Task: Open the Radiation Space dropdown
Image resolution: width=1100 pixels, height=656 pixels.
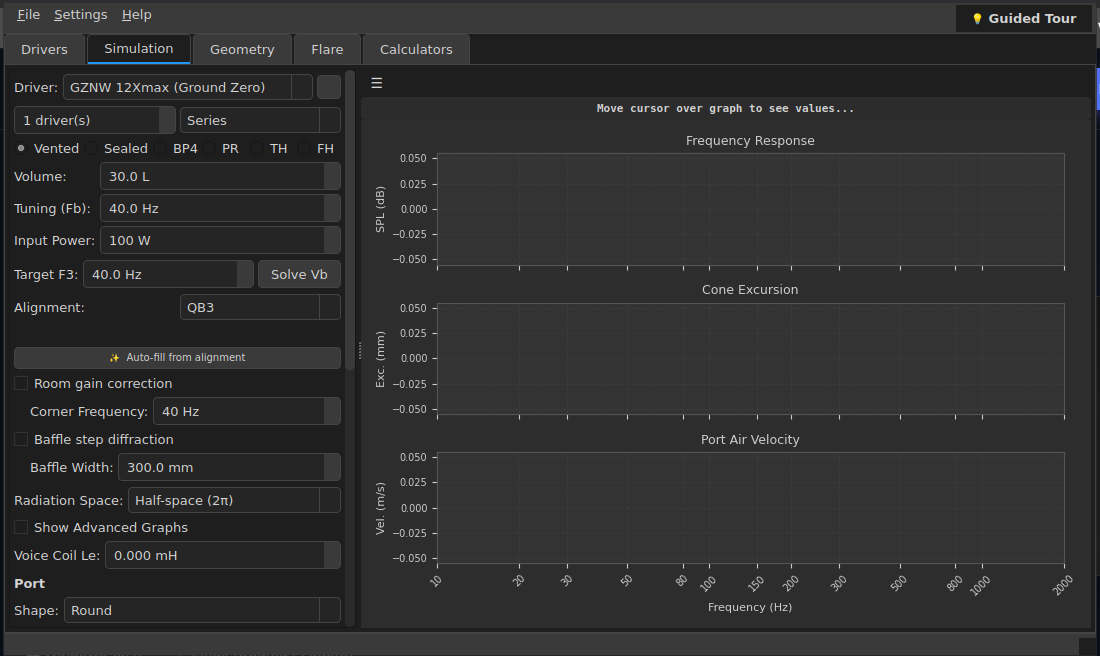Action: pos(234,500)
